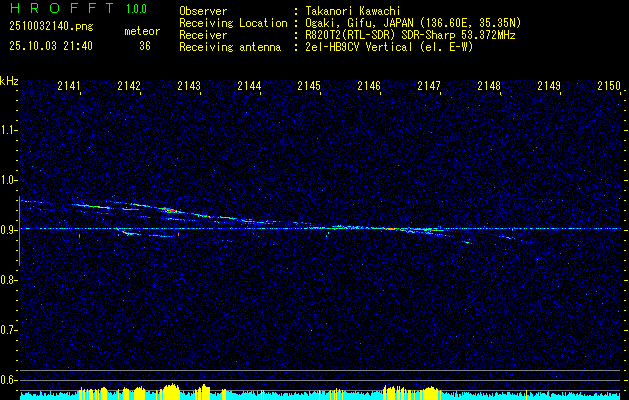Click observer name Takanori Kawachi
Image resolution: width=629 pixels, height=400 pixels.
[353, 11]
